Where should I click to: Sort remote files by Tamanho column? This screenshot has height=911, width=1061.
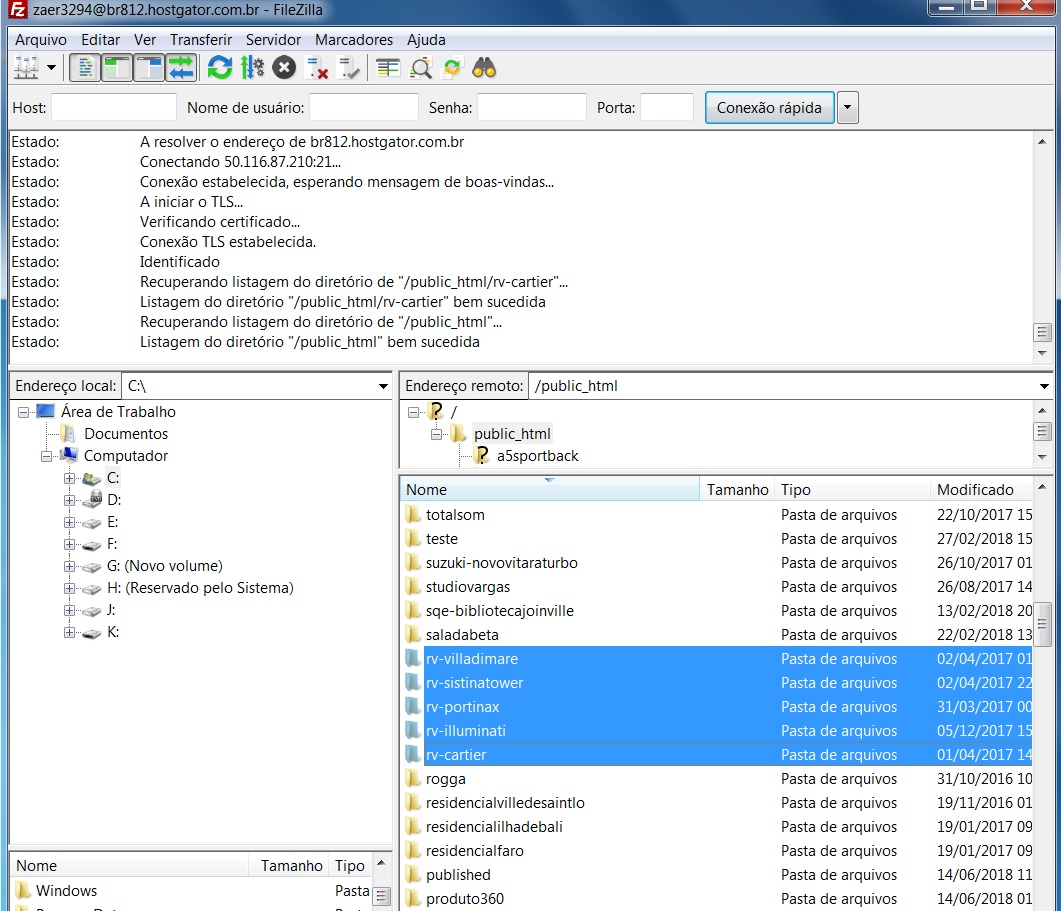tap(737, 489)
